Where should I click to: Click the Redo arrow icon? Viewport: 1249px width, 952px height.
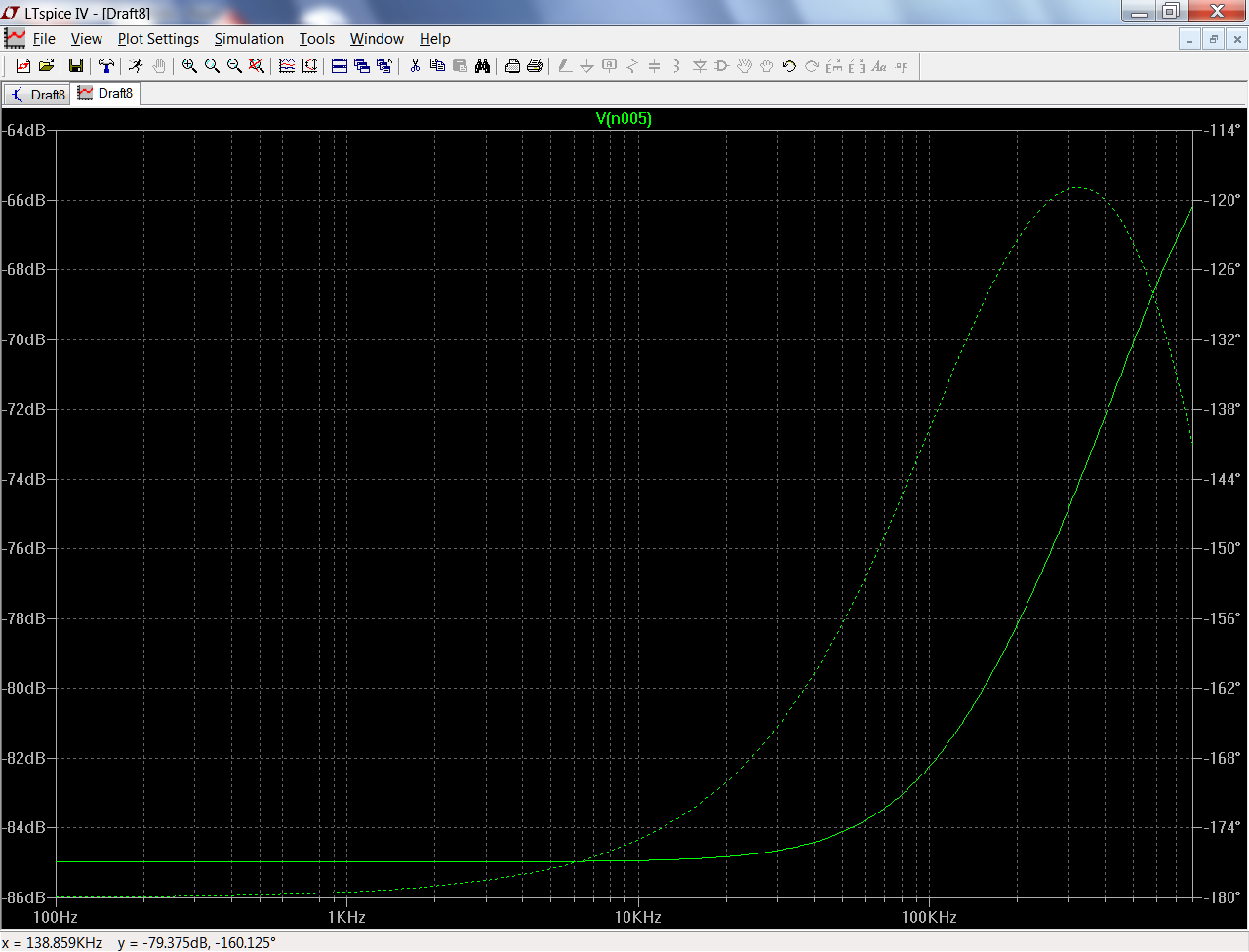[x=812, y=65]
